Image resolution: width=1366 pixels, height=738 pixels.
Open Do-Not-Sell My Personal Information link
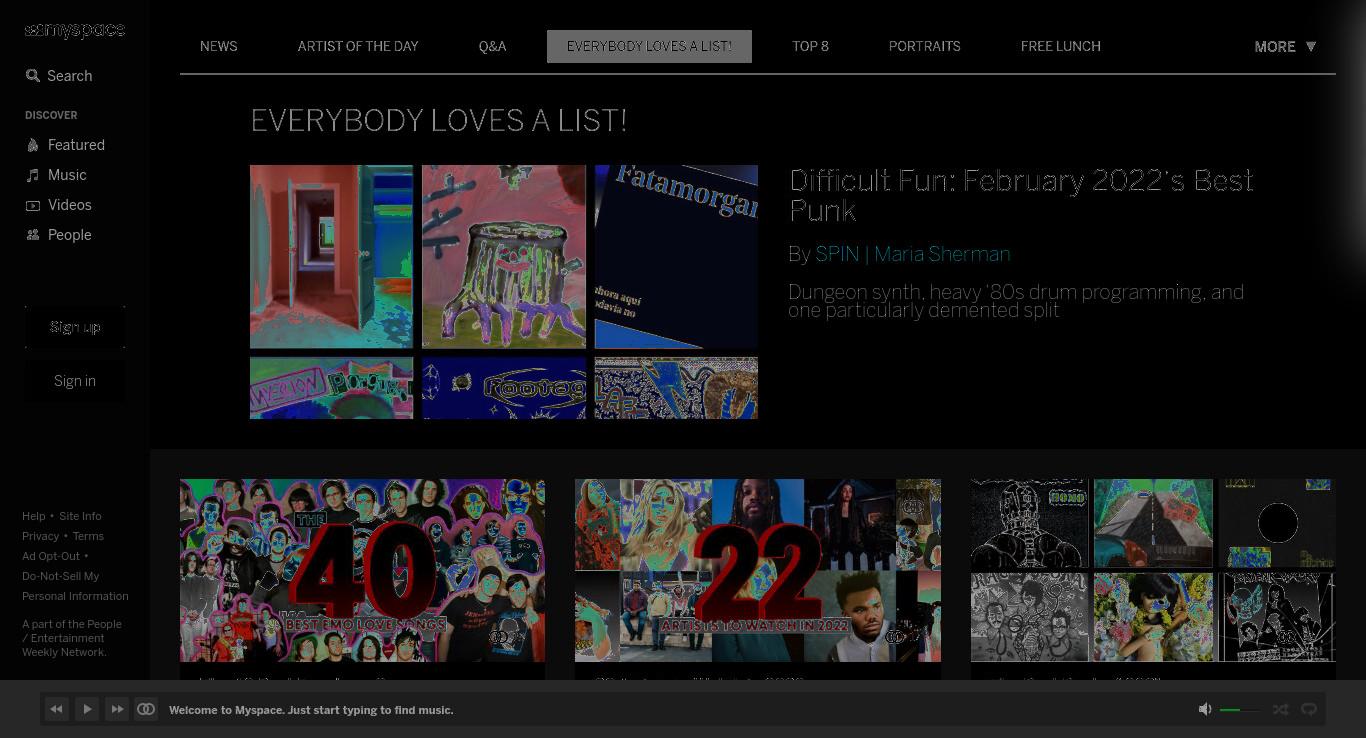pyautogui.click(x=75, y=586)
